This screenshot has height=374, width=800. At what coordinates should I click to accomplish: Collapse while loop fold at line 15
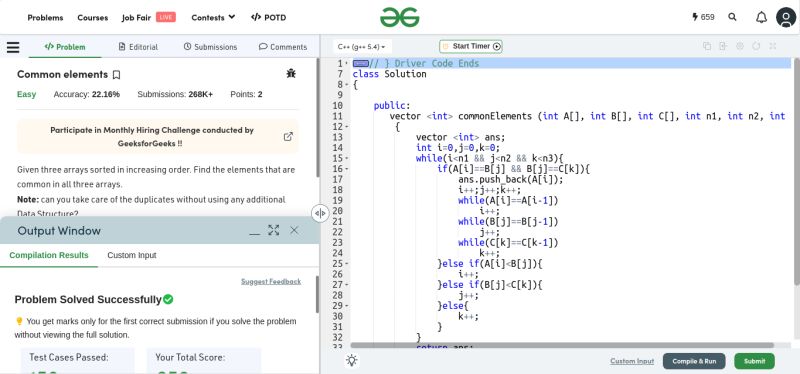(x=347, y=158)
